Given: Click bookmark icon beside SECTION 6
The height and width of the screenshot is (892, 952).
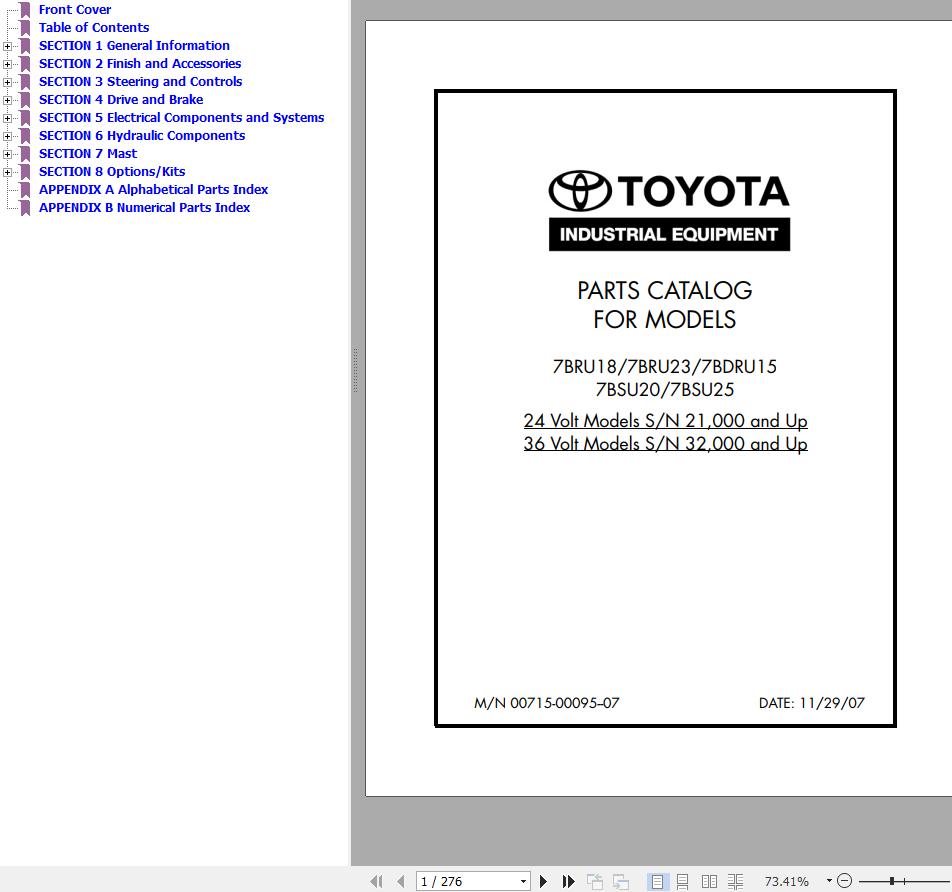Looking at the screenshot, I should pyautogui.click(x=25, y=136).
